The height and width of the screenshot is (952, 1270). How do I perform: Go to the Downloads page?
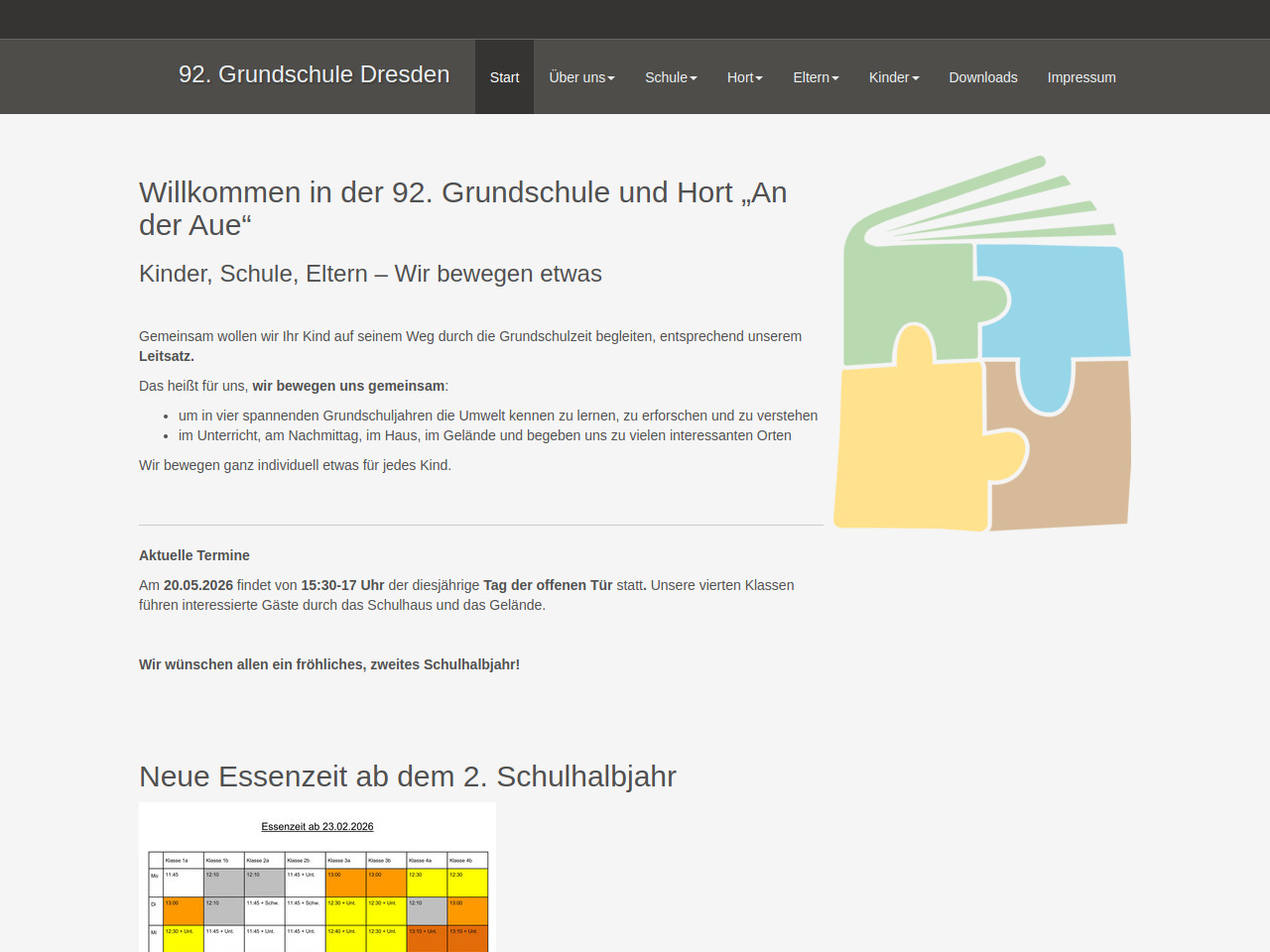tap(982, 77)
